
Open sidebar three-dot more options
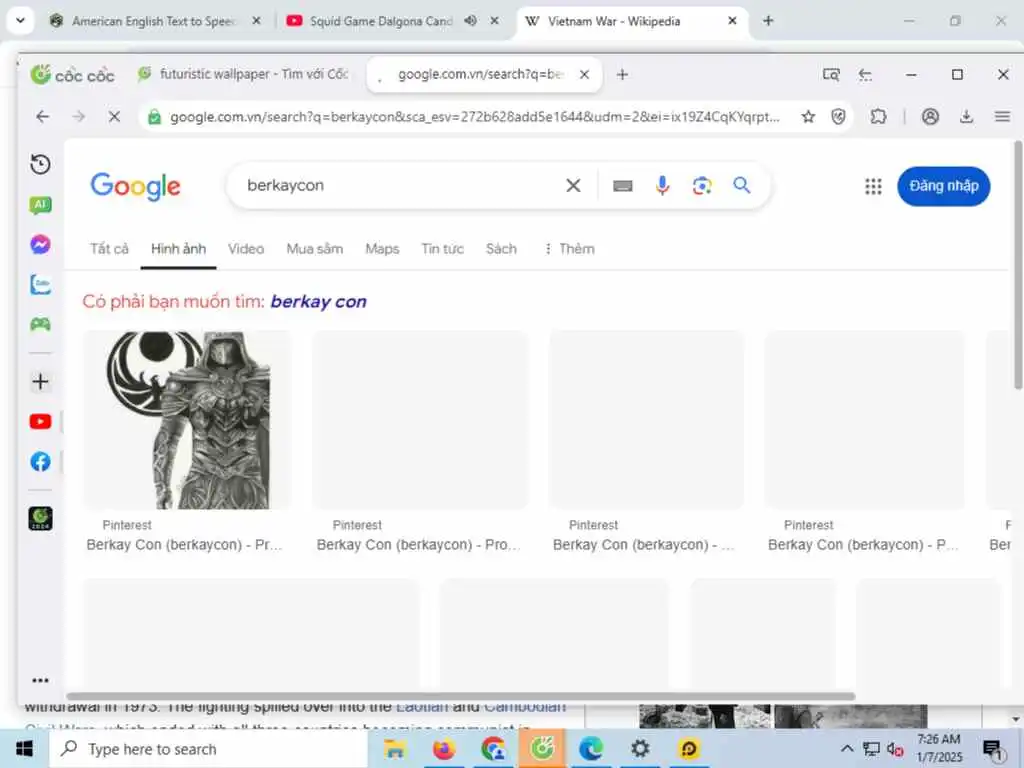[40, 680]
